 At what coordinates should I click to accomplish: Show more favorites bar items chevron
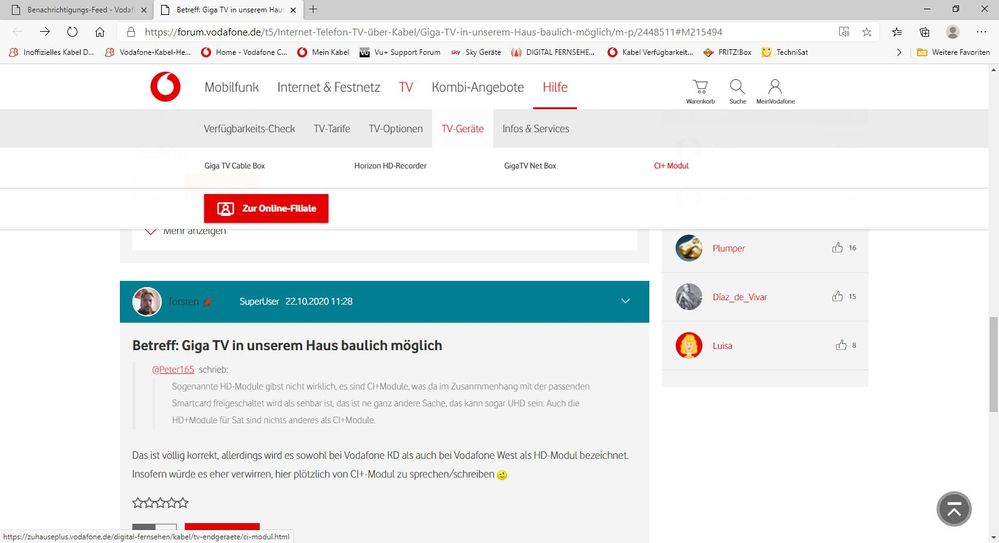(899, 52)
